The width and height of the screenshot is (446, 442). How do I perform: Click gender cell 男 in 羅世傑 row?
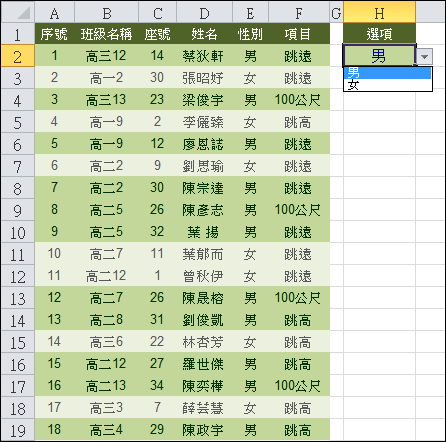tap(250, 364)
